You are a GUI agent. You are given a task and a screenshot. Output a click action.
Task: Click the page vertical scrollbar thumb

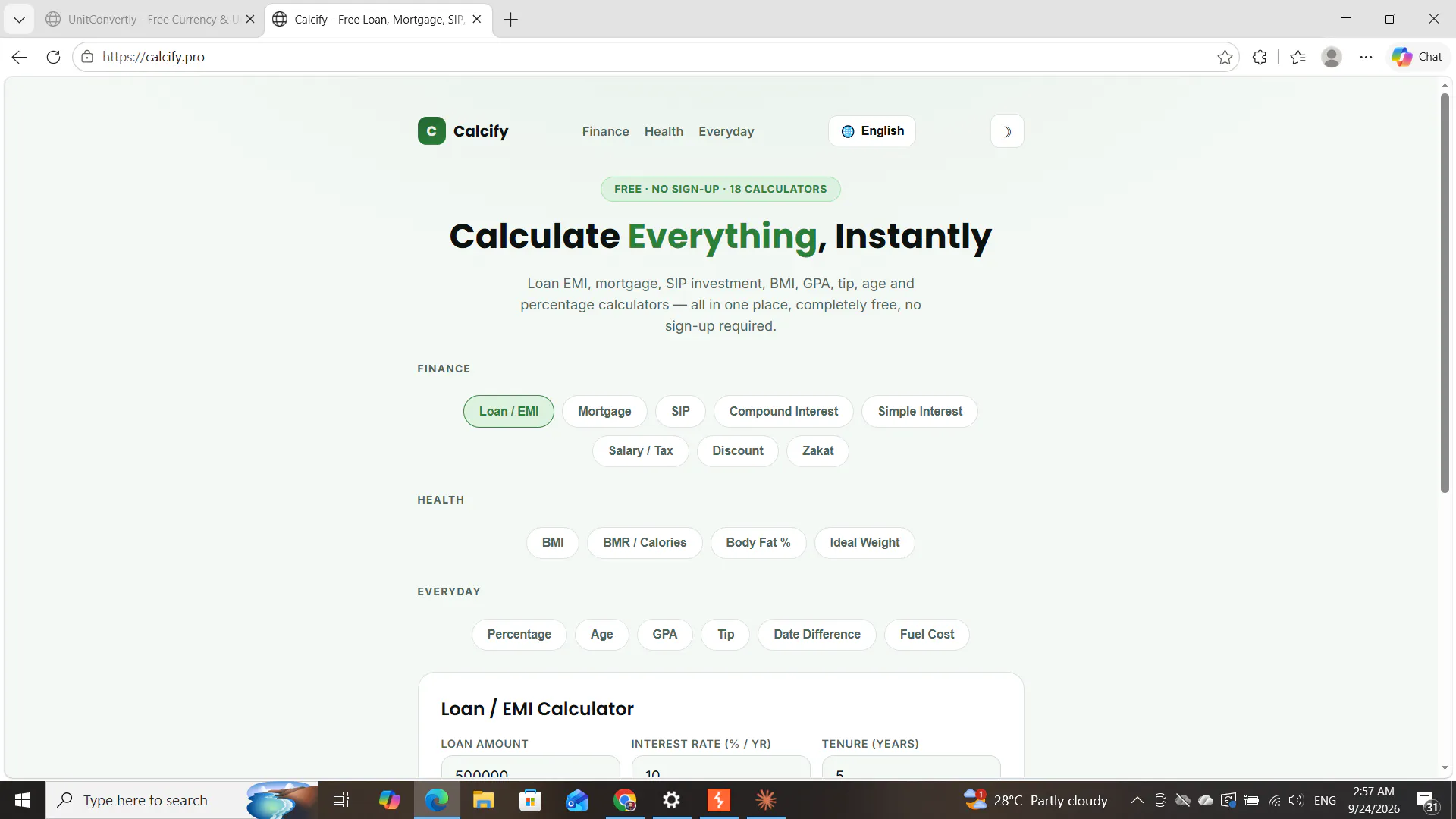click(x=1445, y=293)
